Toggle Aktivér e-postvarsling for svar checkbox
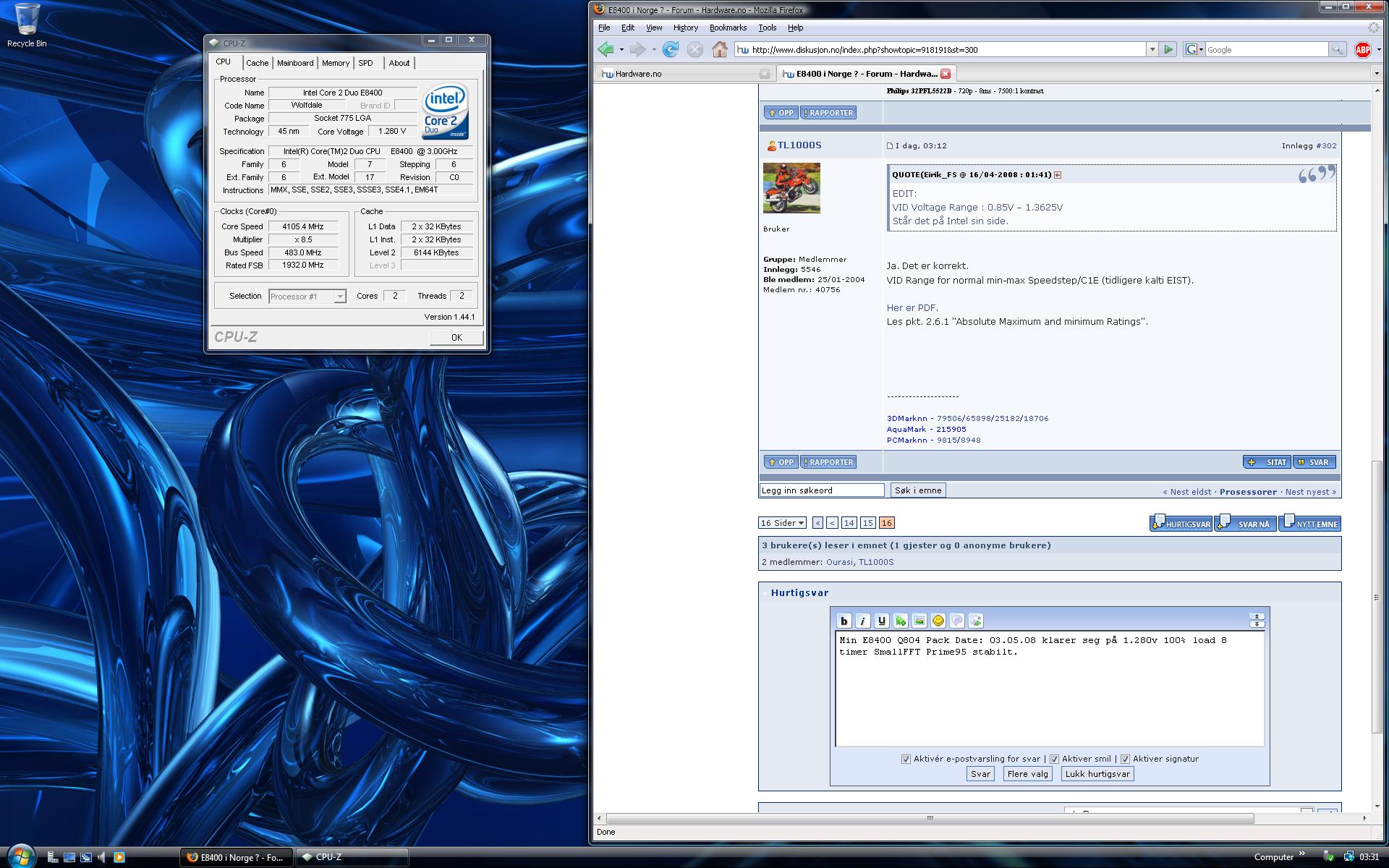The image size is (1389, 868). (x=906, y=759)
